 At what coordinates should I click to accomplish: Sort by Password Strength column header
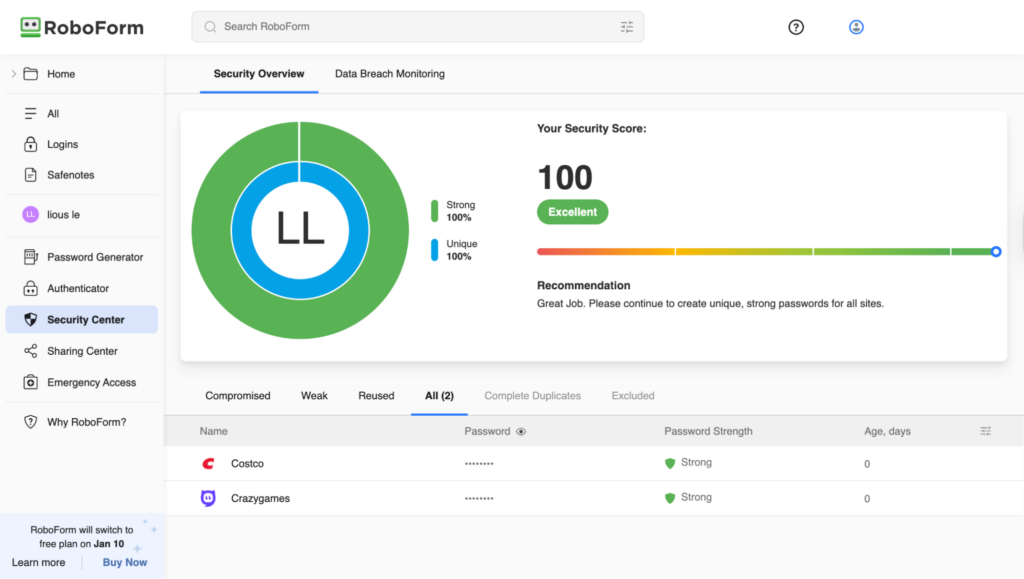708,431
